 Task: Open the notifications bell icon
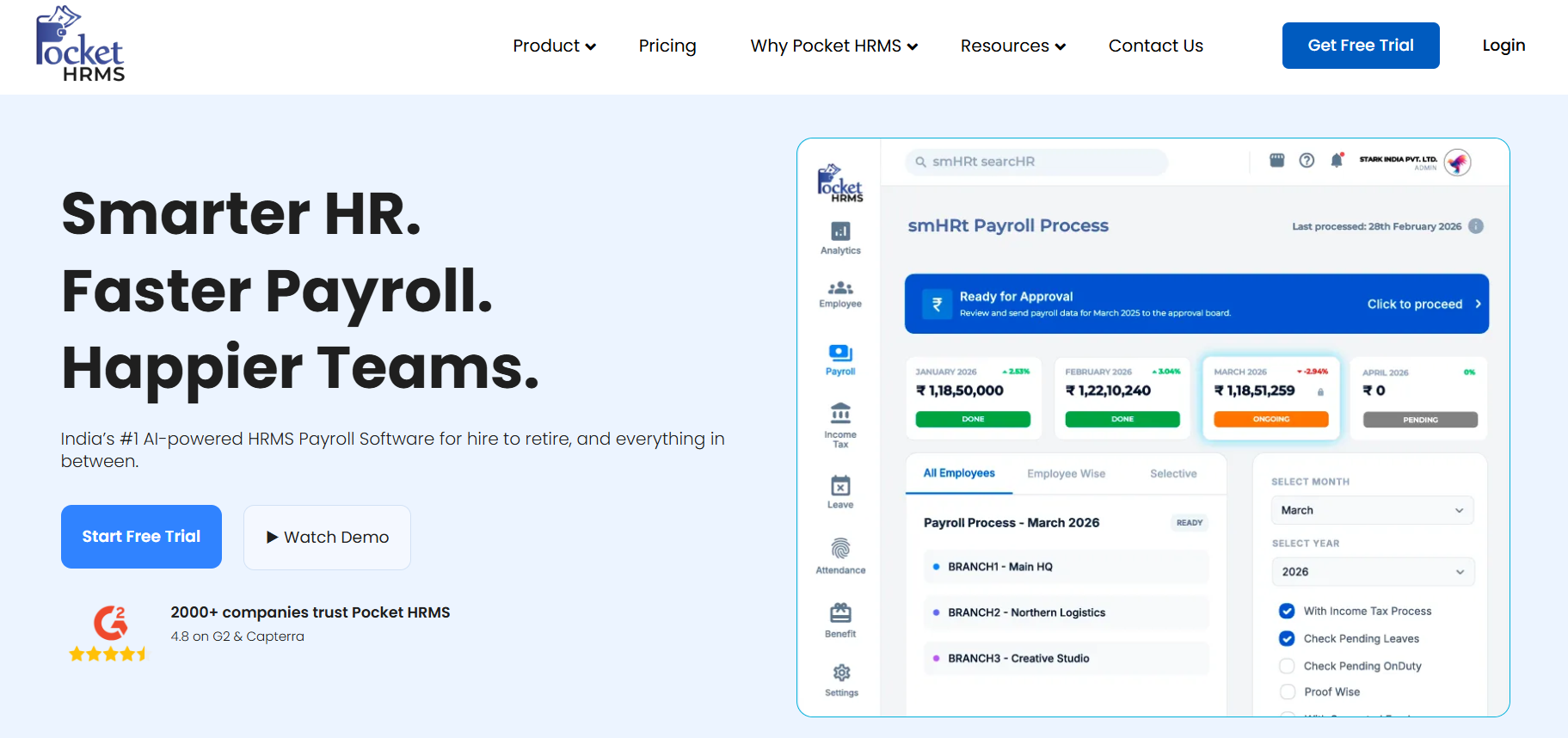[1337, 160]
